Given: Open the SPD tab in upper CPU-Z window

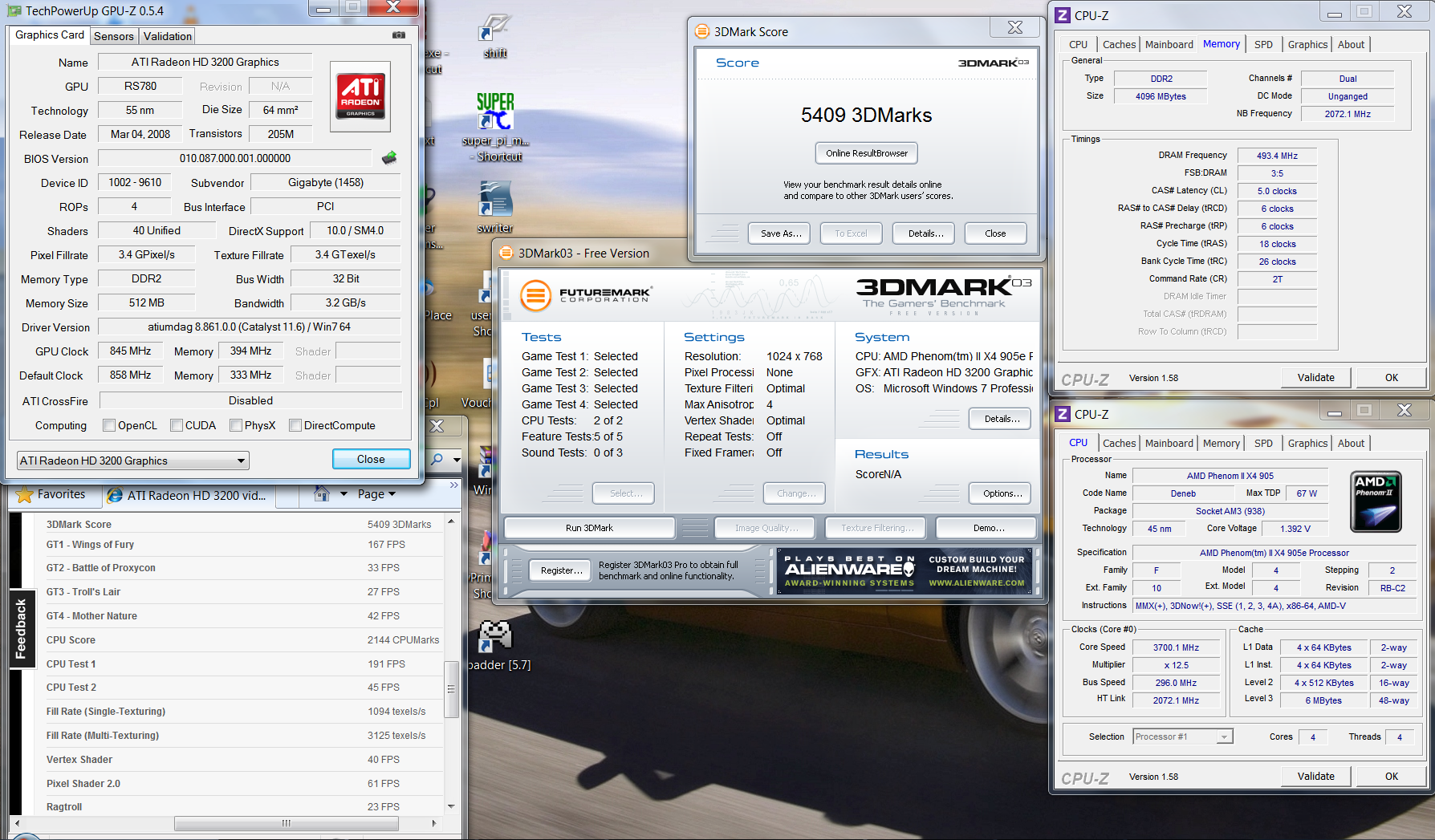Looking at the screenshot, I should (1263, 44).
